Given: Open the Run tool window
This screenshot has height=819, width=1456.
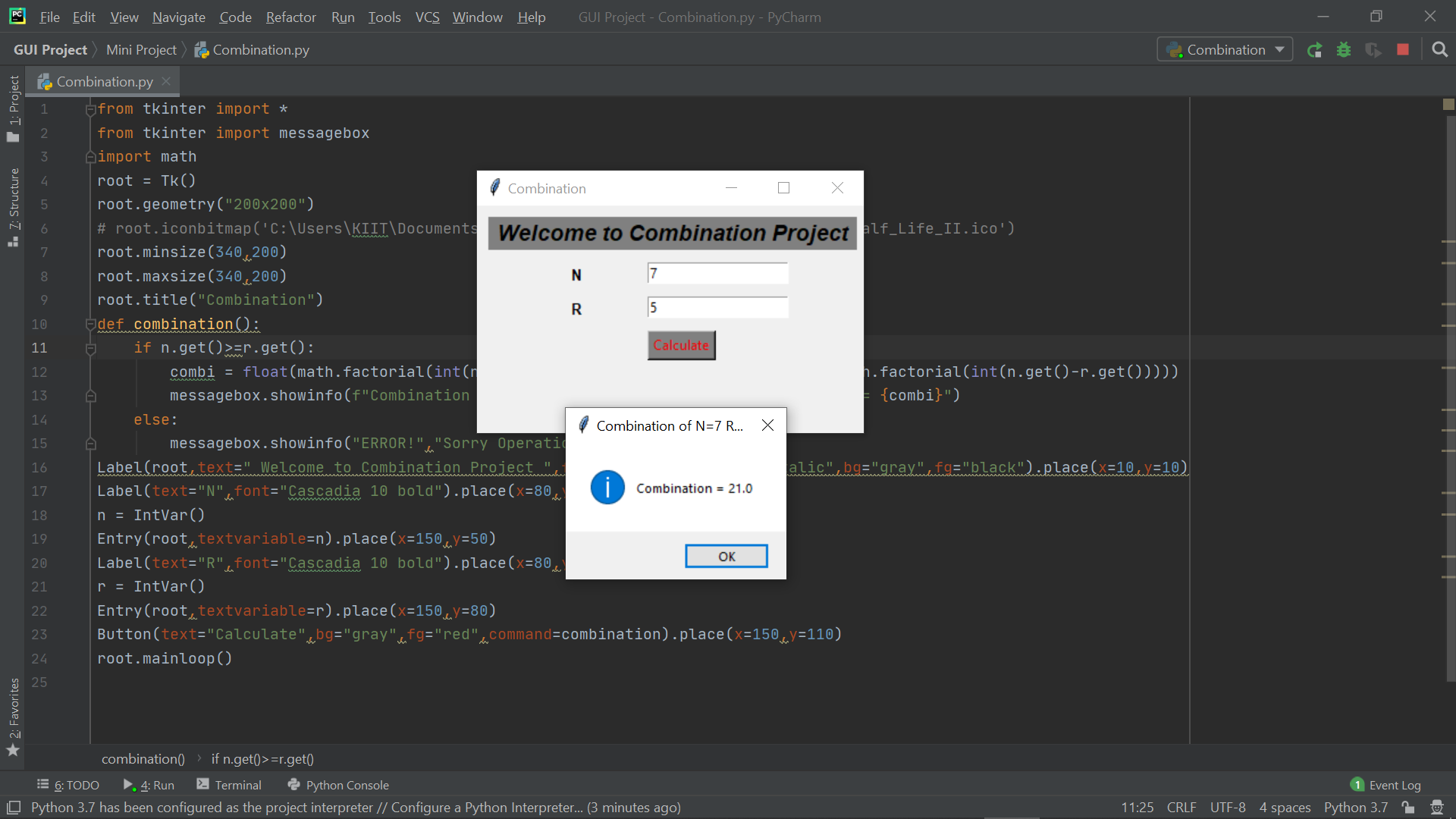Looking at the screenshot, I should click(x=149, y=785).
